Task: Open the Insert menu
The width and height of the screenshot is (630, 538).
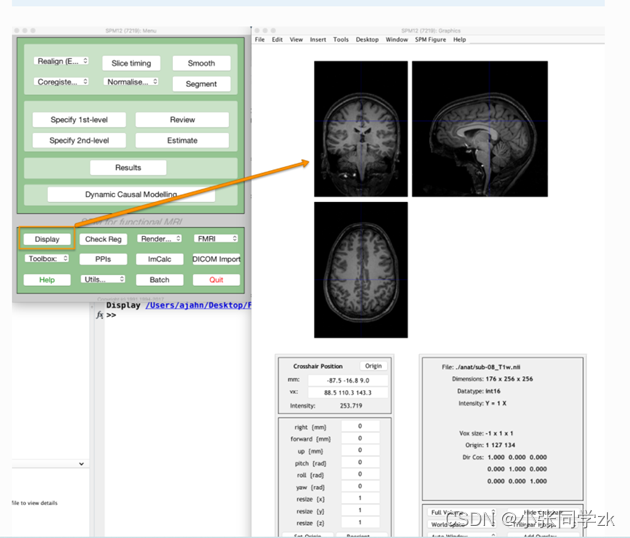Action: tap(318, 39)
